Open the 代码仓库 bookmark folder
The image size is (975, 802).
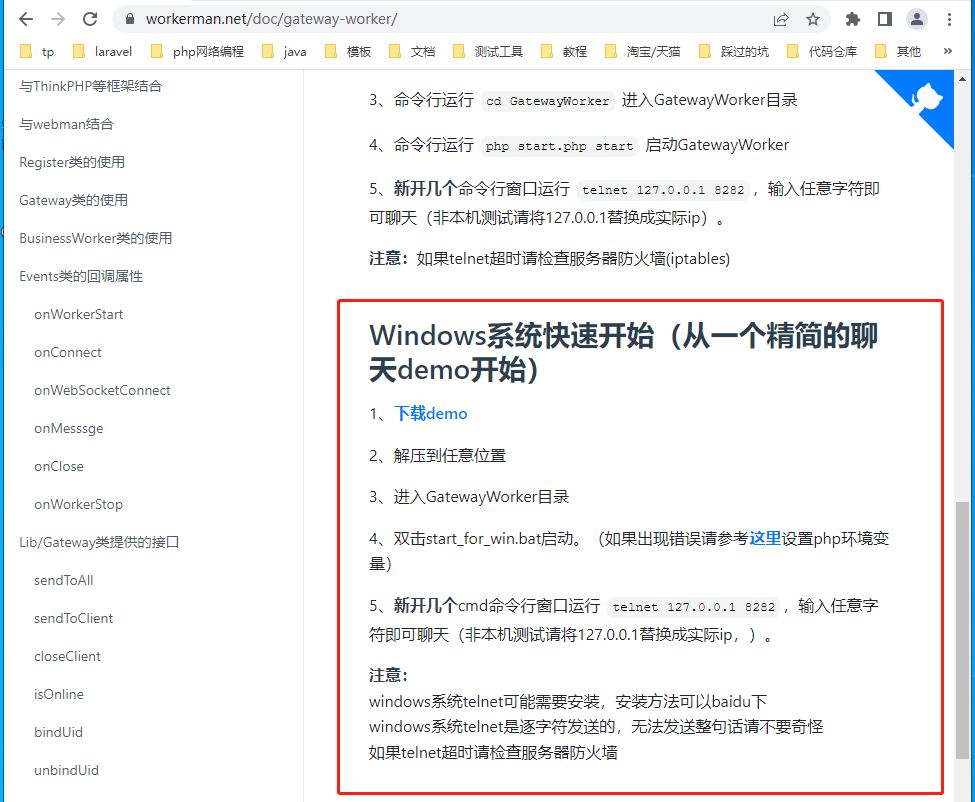pos(821,51)
